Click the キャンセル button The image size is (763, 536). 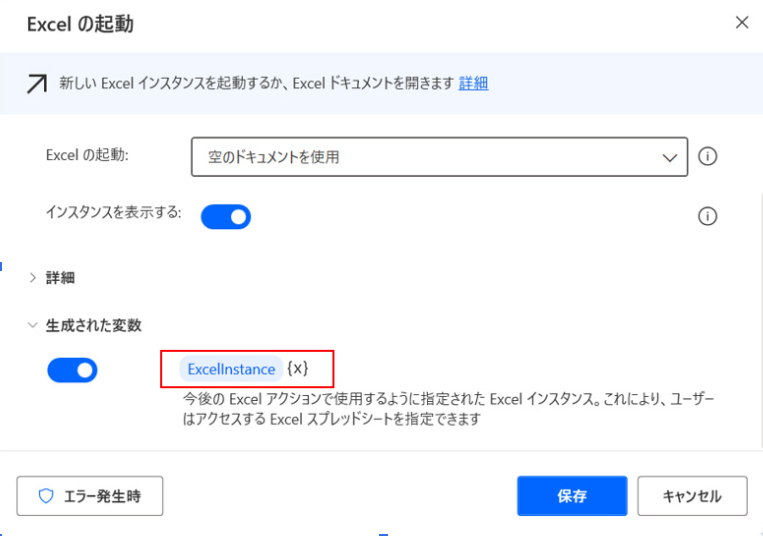click(692, 496)
